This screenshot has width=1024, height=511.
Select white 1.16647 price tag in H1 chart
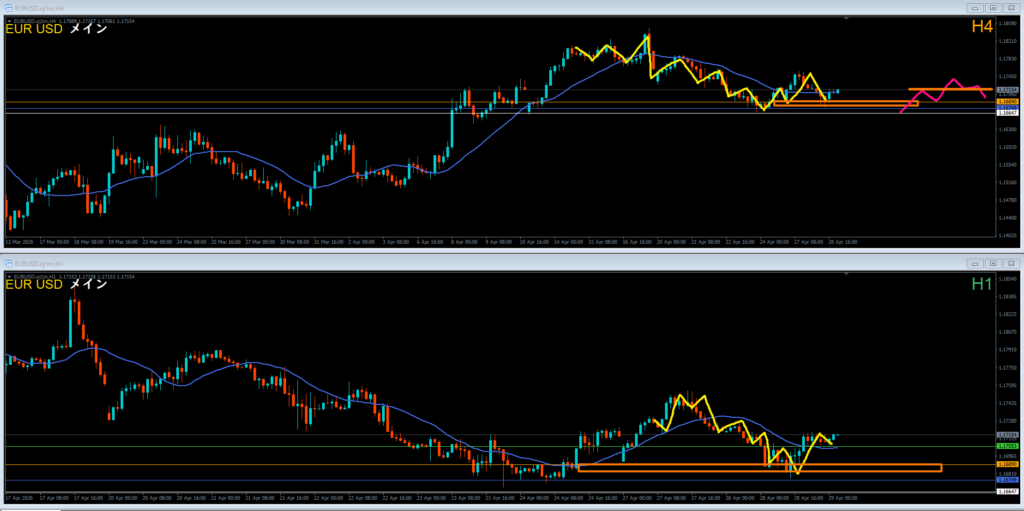click(1006, 491)
